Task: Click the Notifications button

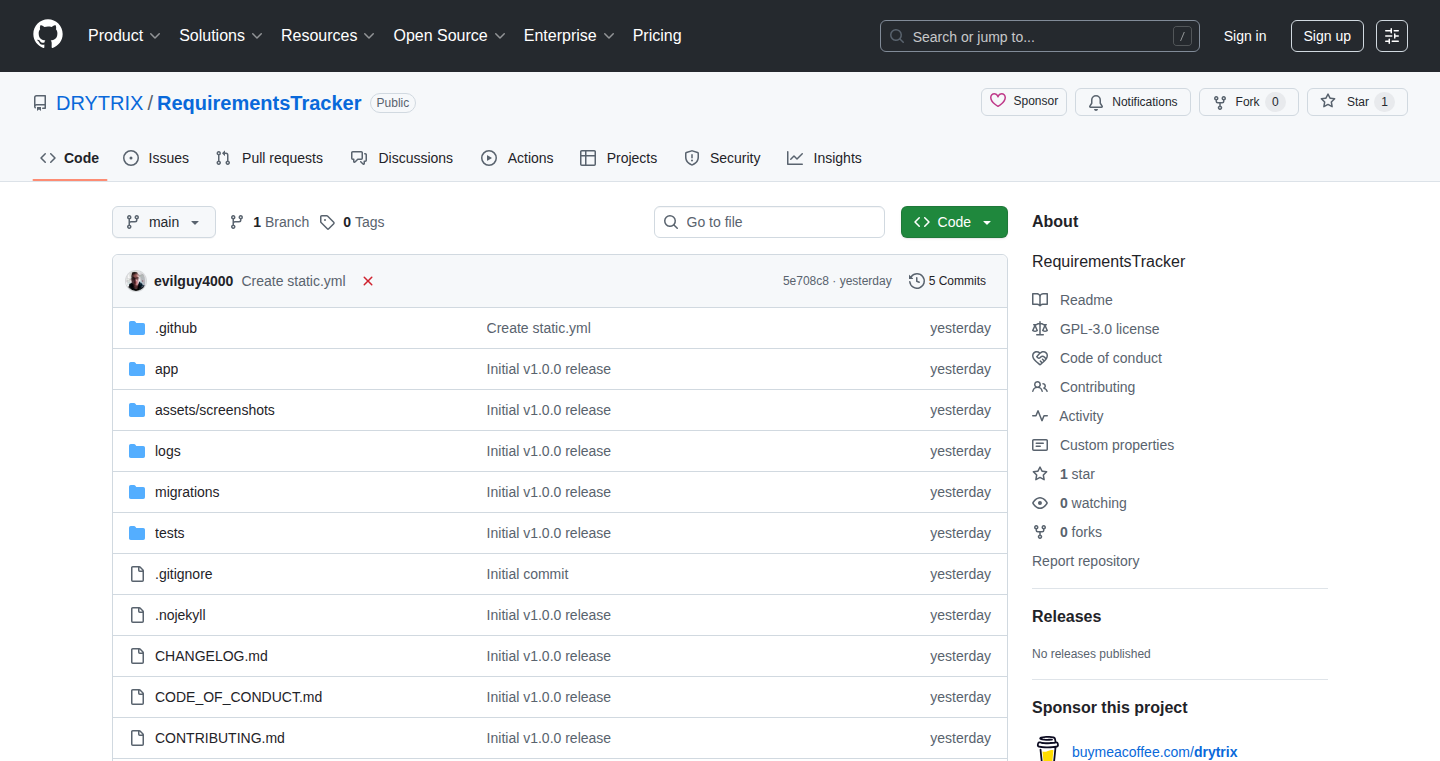Action: point(1133,102)
